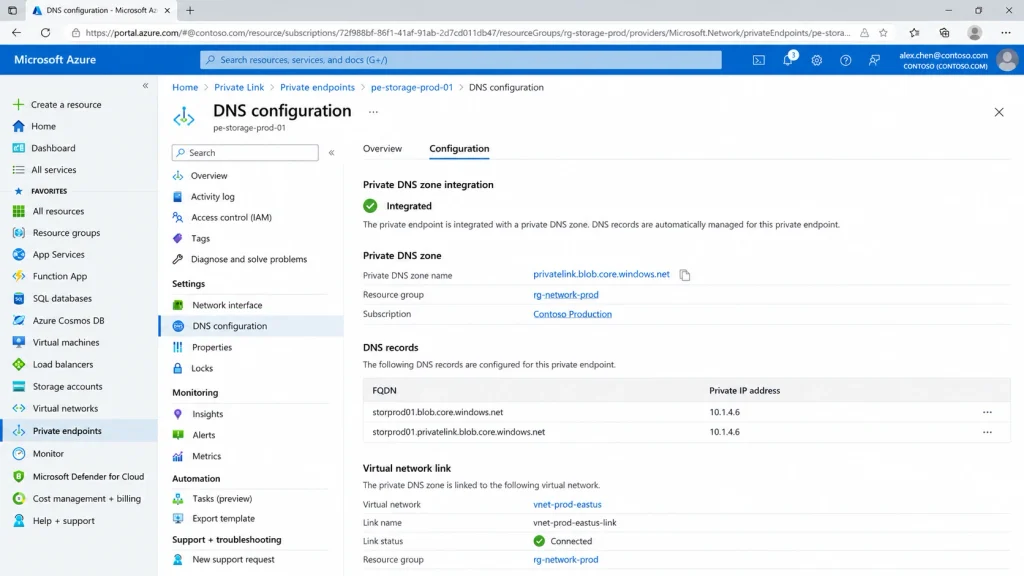Click Function App lightning icon
1024x576 pixels.
[x=18, y=276]
